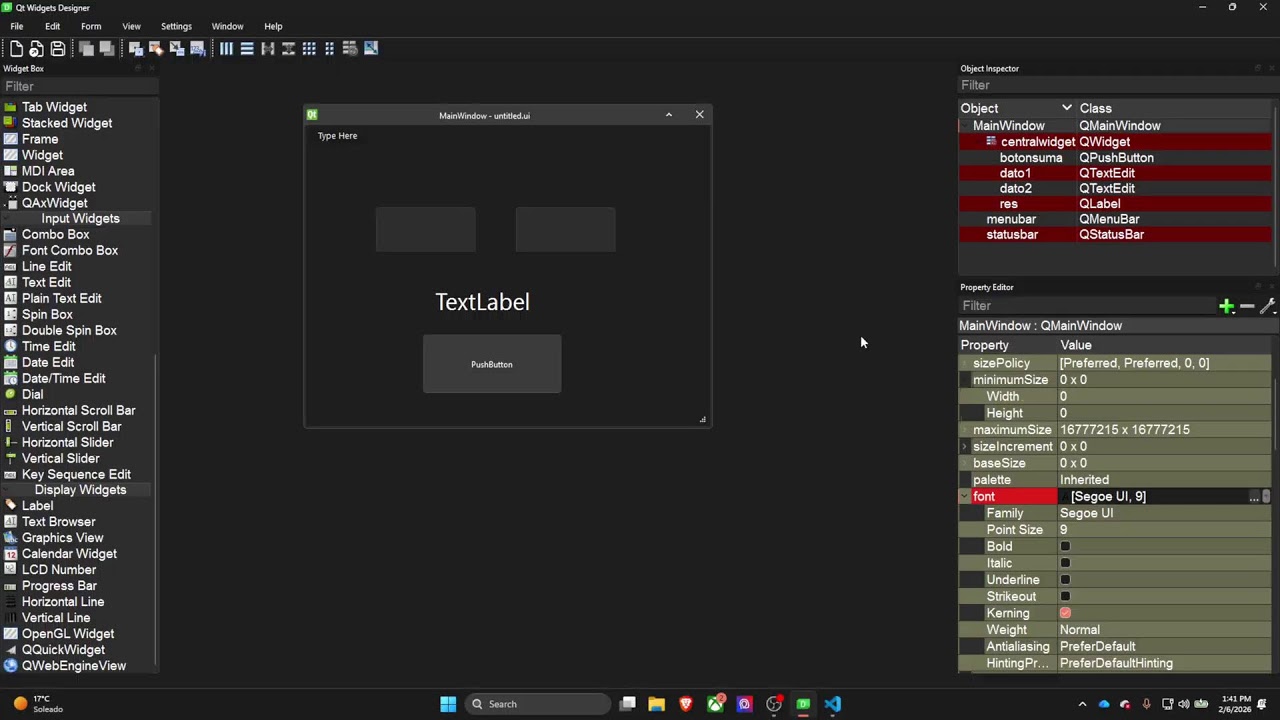Toggle the Strikeout font checkbox
This screenshot has width=1280, height=720.
click(x=1065, y=596)
